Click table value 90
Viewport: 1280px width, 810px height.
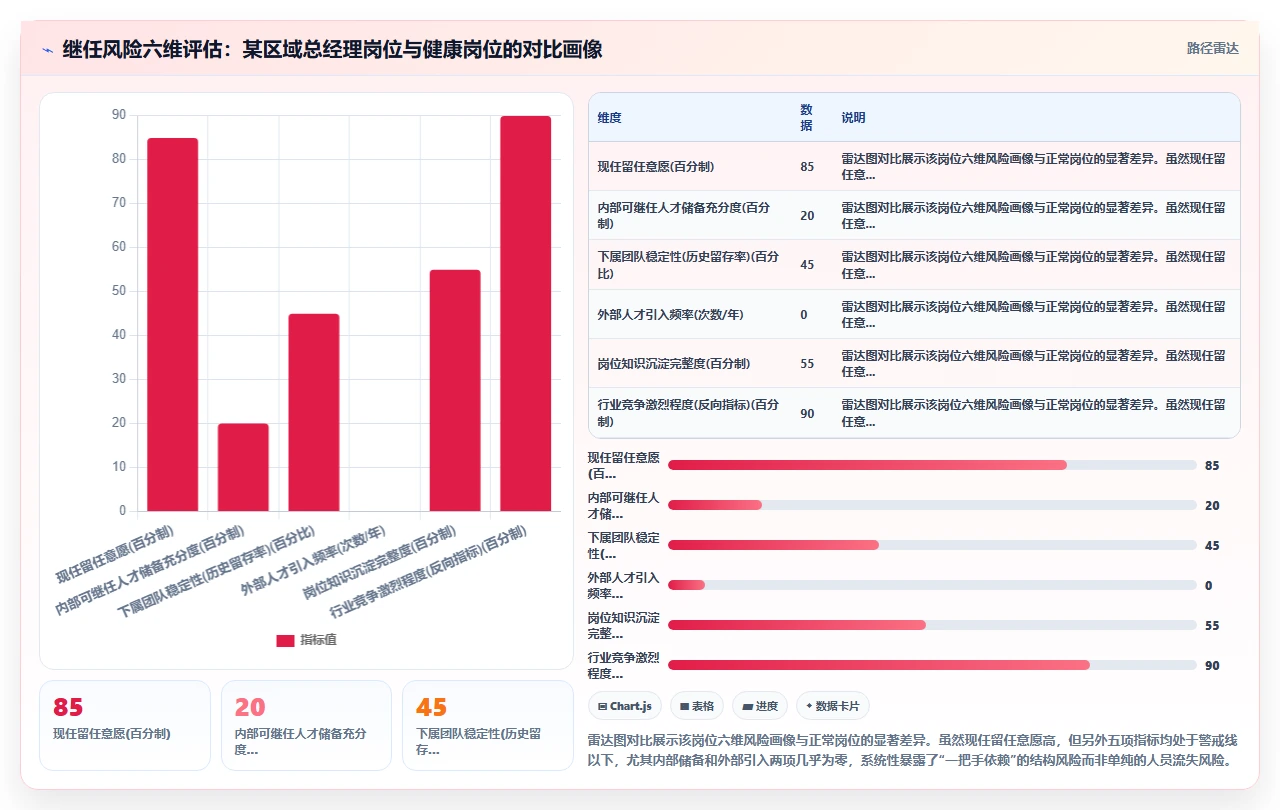click(x=807, y=413)
